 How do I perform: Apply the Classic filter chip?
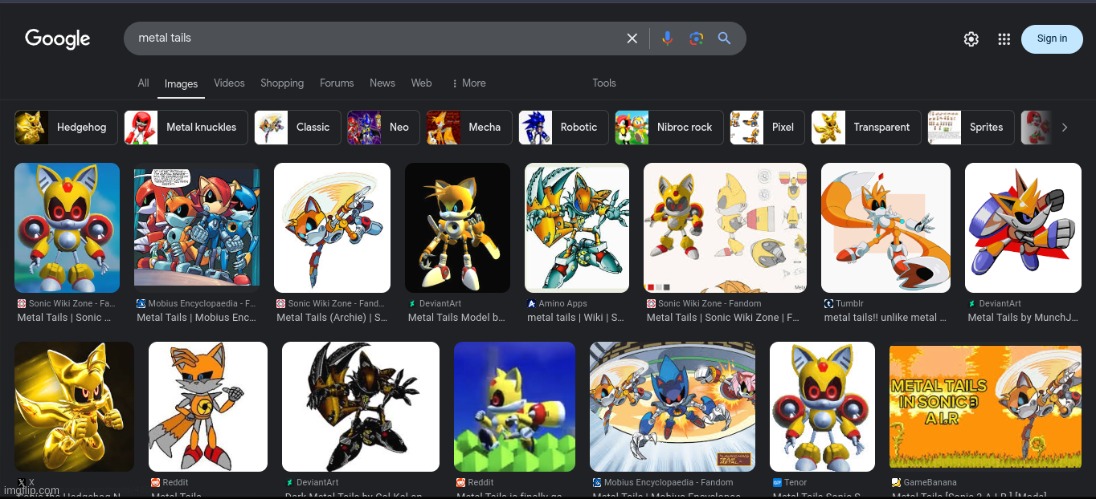coord(298,127)
